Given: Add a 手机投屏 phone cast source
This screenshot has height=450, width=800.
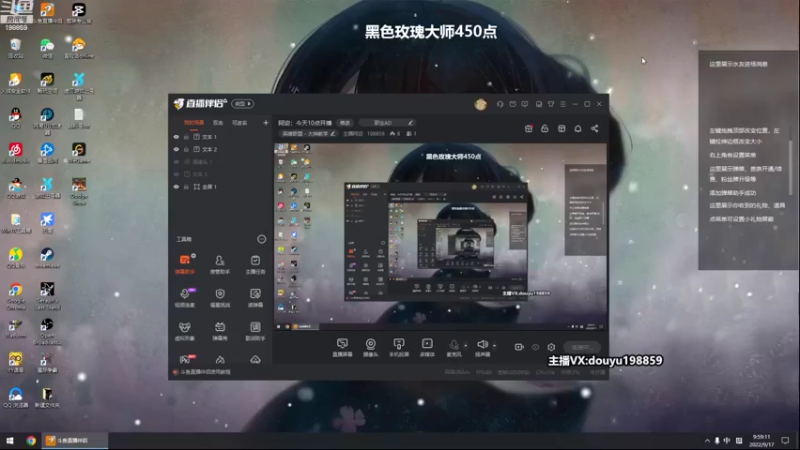Looking at the screenshot, I should pyautogui.click(x=399, y=347).
